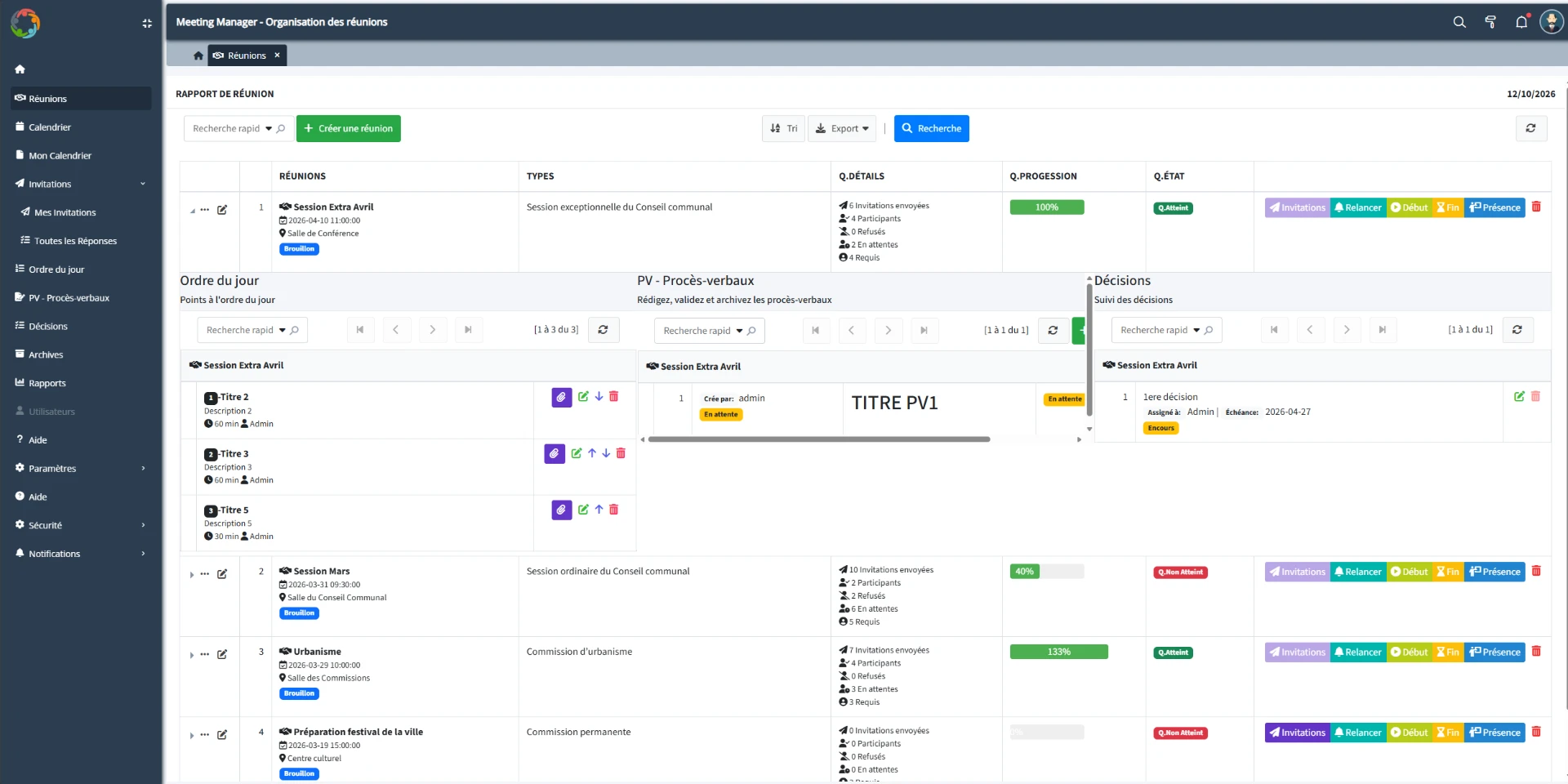Collapse the Session Extra Avril row
This screenshot has height=784, width=1568.
pyautogui.click(x=193, y=211)
